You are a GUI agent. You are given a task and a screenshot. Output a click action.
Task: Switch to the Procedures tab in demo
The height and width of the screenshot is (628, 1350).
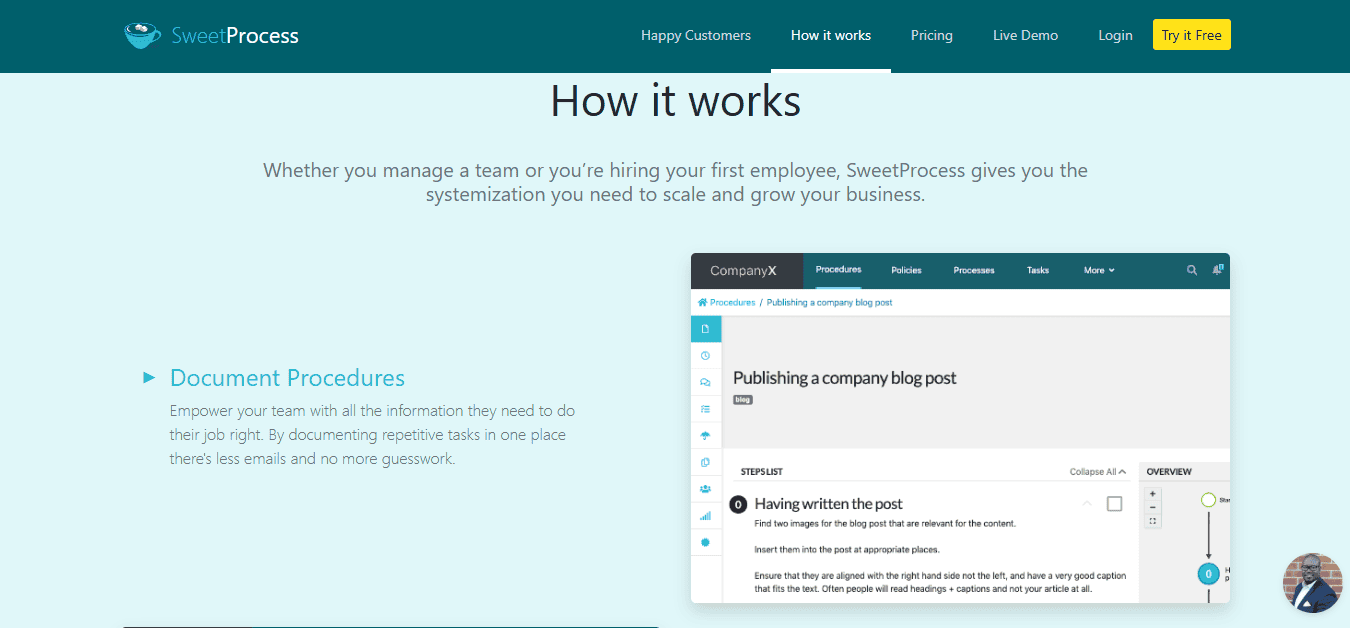tap(838, 270)
